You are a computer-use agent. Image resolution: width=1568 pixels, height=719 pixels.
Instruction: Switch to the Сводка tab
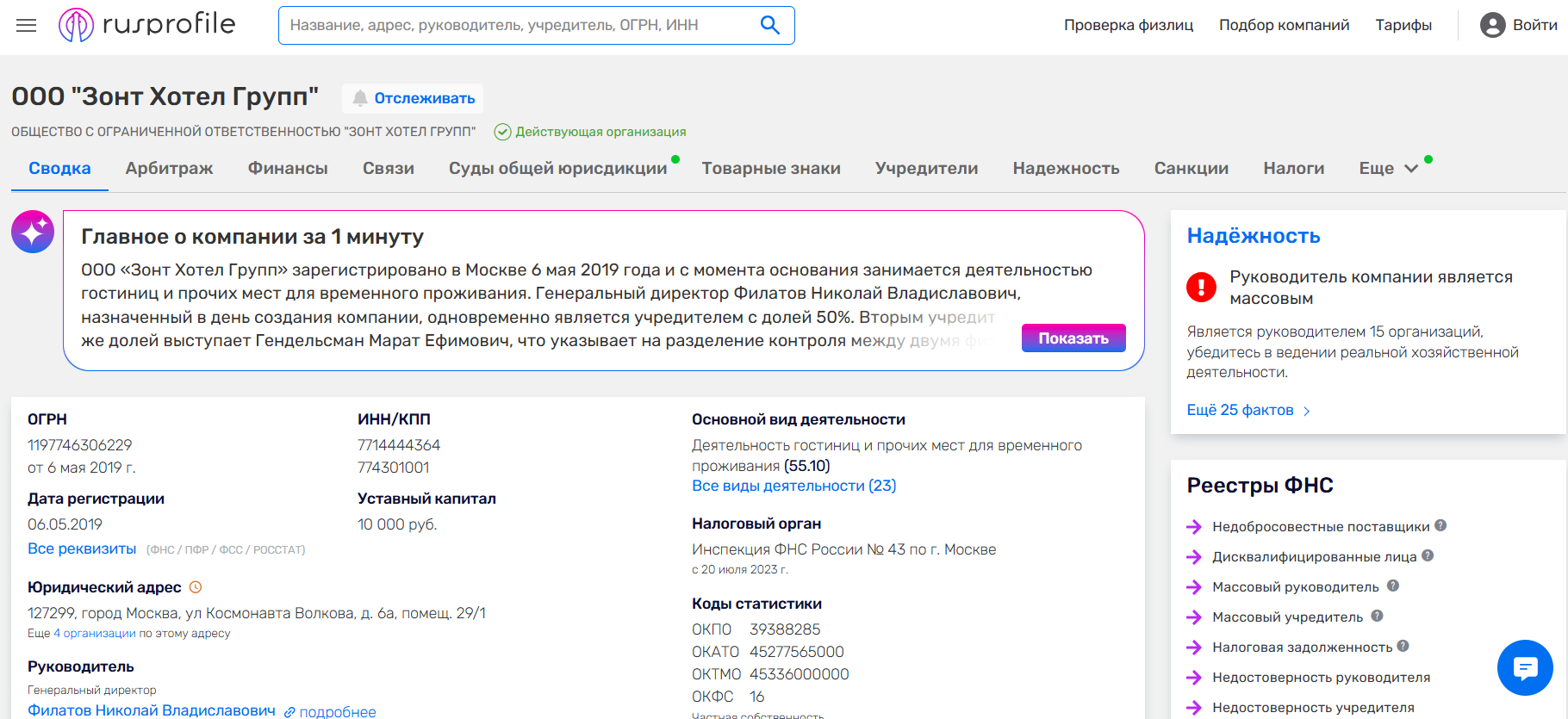(x=59, y=169)
